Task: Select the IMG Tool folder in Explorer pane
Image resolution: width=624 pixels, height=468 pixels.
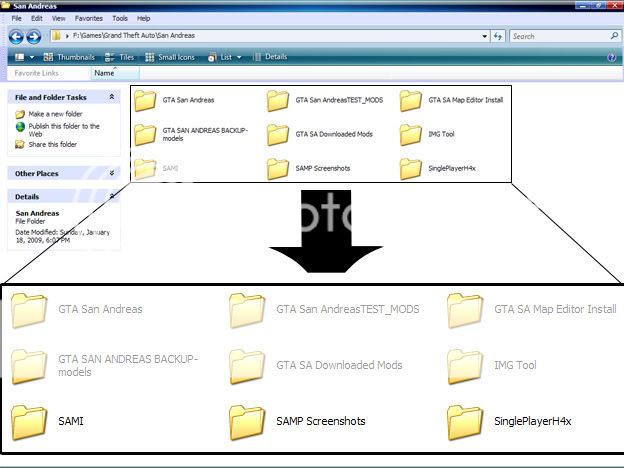Action: point(427,135)
